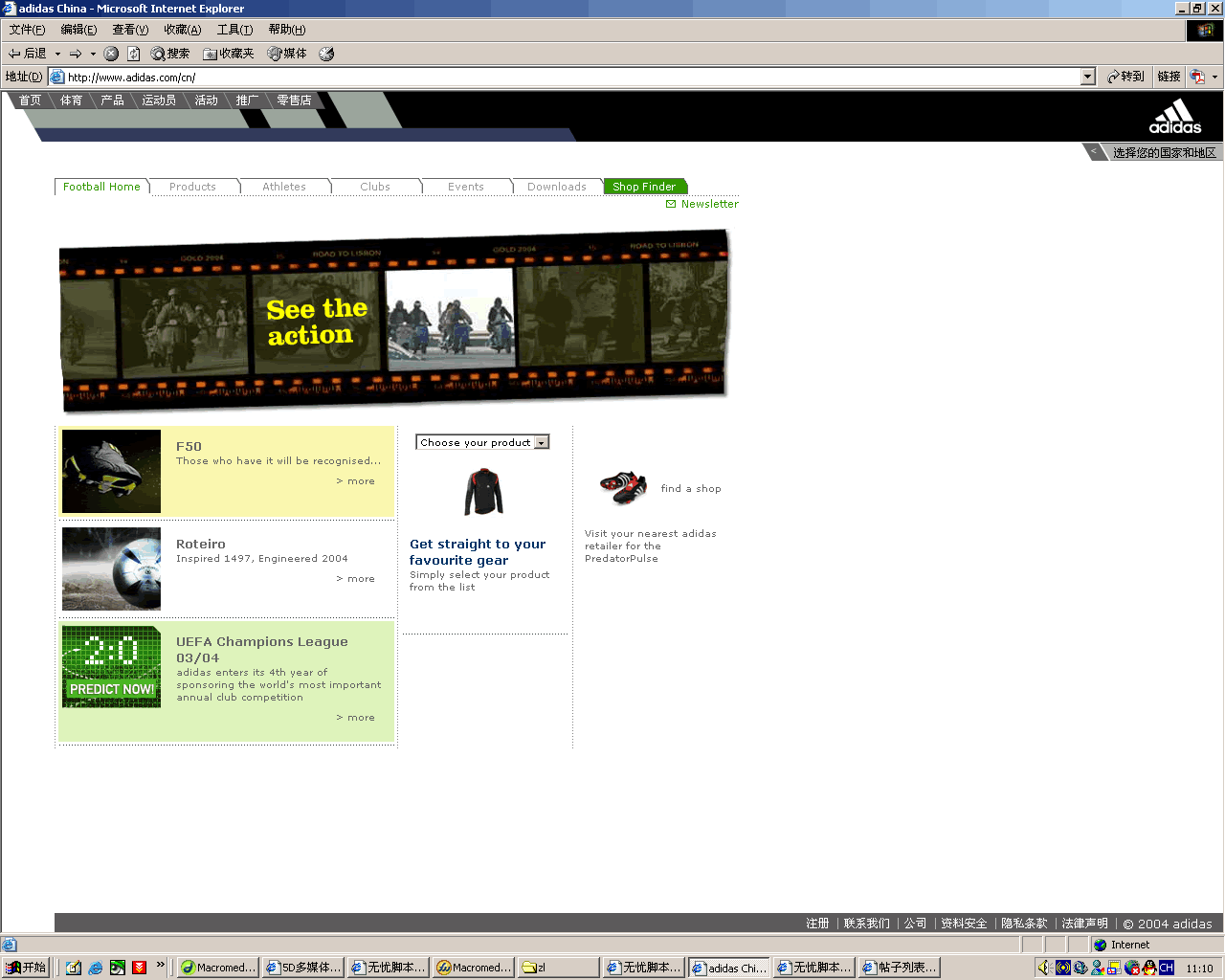Image resolution: width=1225 pixels, height=980 pixels.
Task: Click the toolbar add-on icon beside Links
Action: [1197, 77]
